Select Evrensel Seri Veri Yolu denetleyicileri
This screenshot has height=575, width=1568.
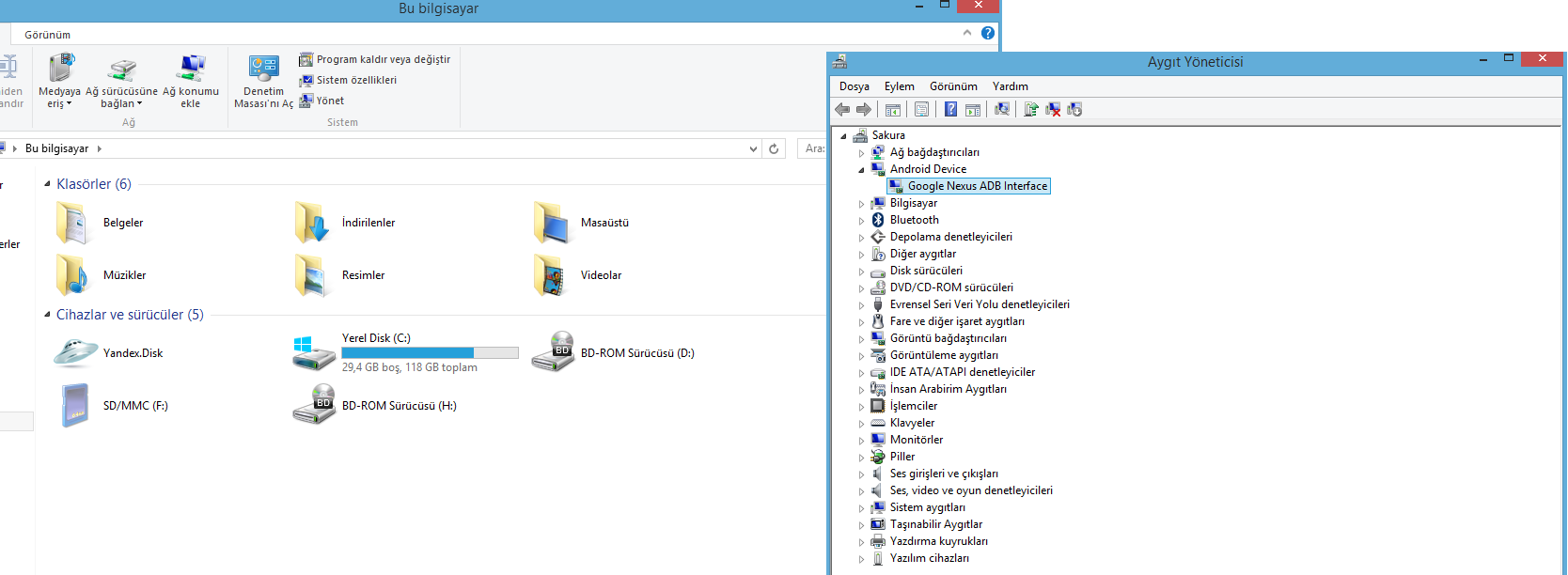[x=980, y=304]
